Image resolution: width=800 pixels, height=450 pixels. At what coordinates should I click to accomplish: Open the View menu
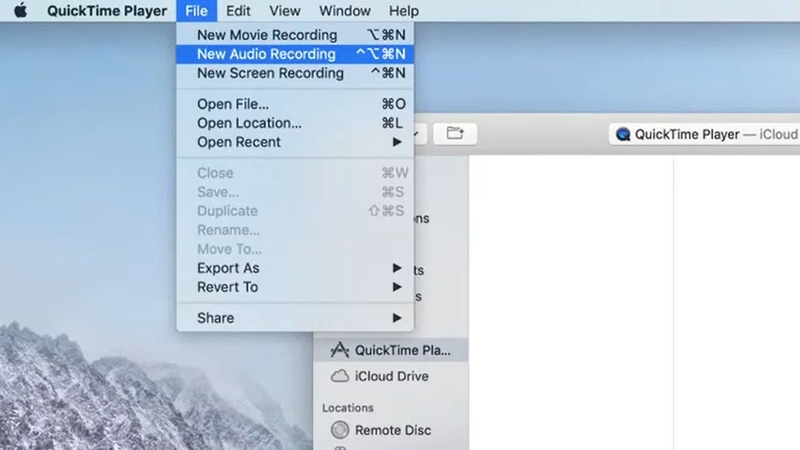tap(285, 11)
